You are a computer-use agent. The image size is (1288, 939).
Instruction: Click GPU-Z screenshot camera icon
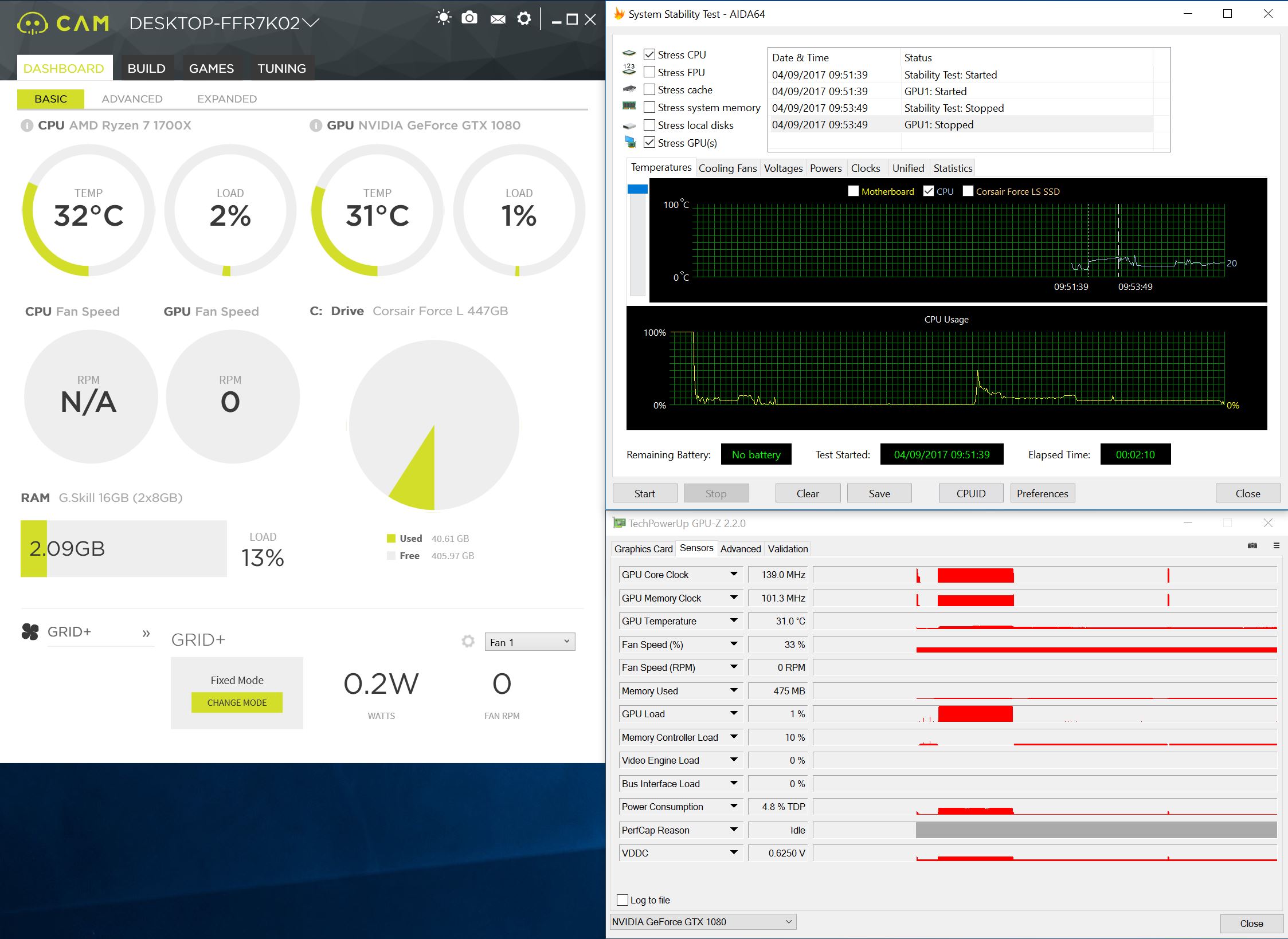tap(1252, 545)
